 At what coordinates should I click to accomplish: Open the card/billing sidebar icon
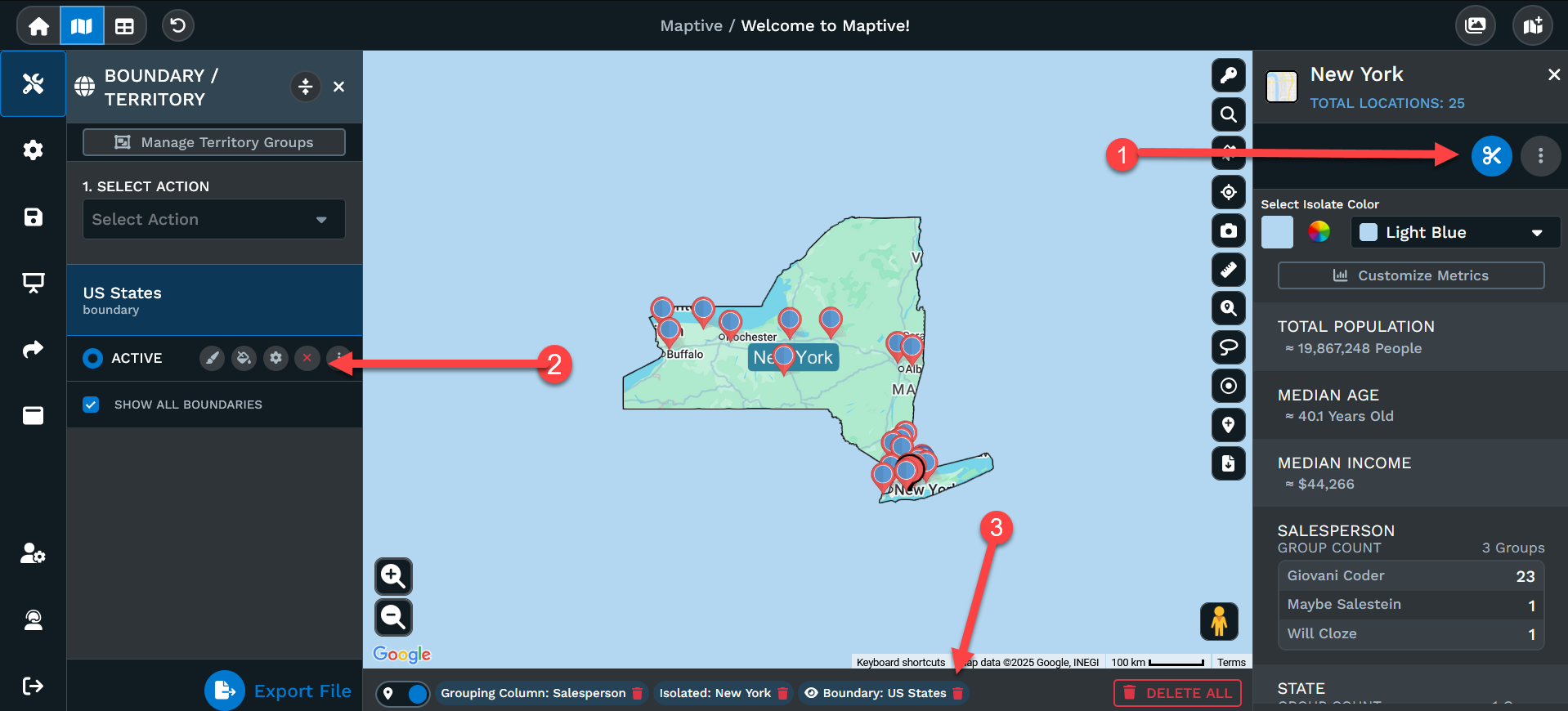coord(33,416)
